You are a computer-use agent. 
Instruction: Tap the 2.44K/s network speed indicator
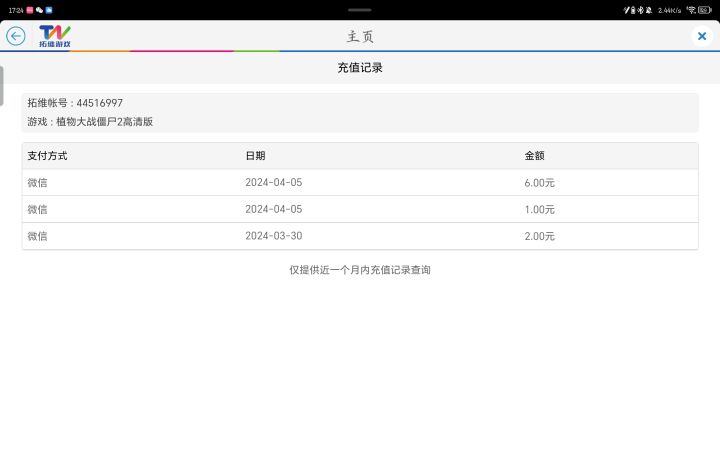(669, 11)
